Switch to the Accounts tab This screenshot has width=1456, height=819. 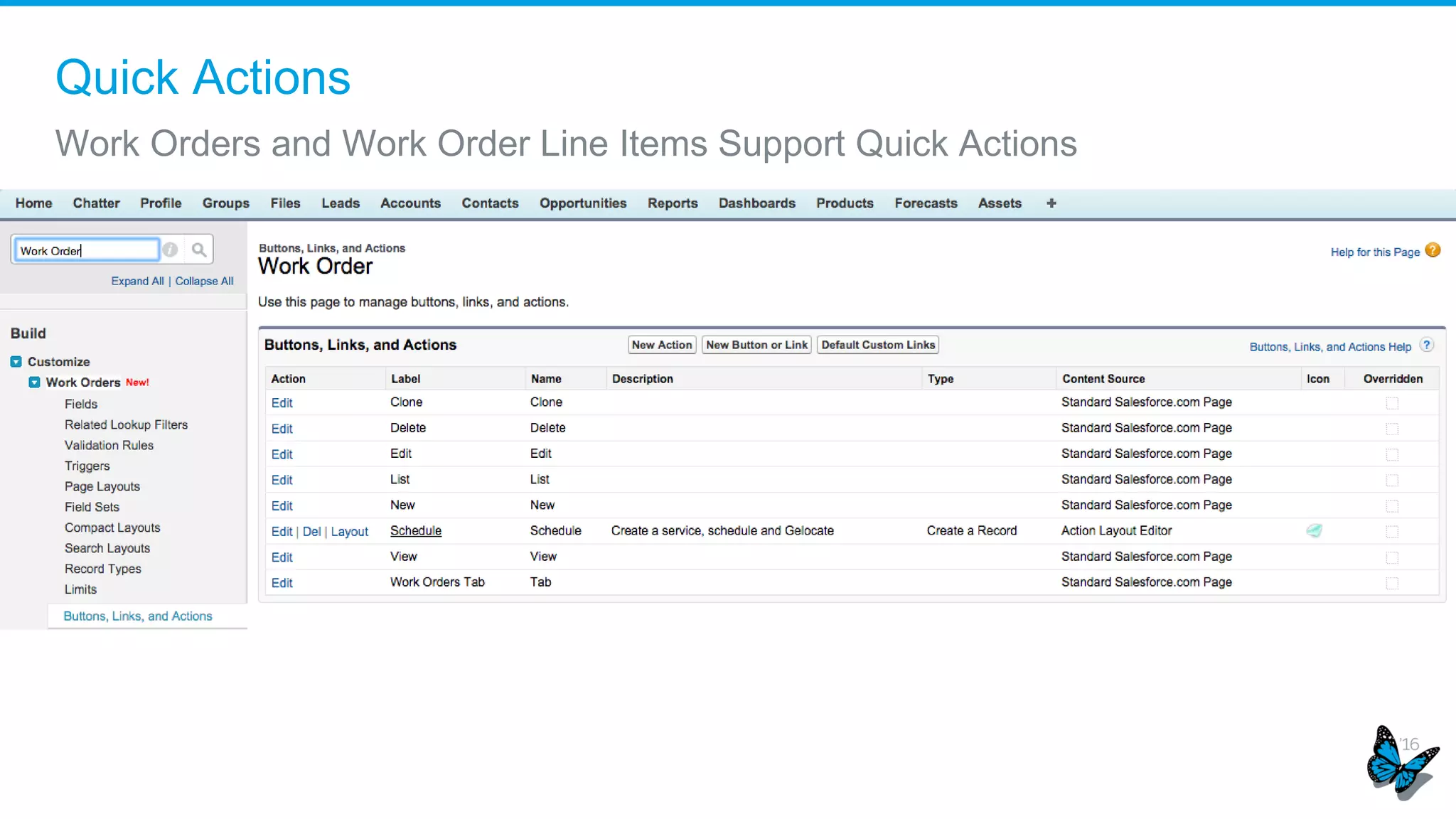coord(411,203)
